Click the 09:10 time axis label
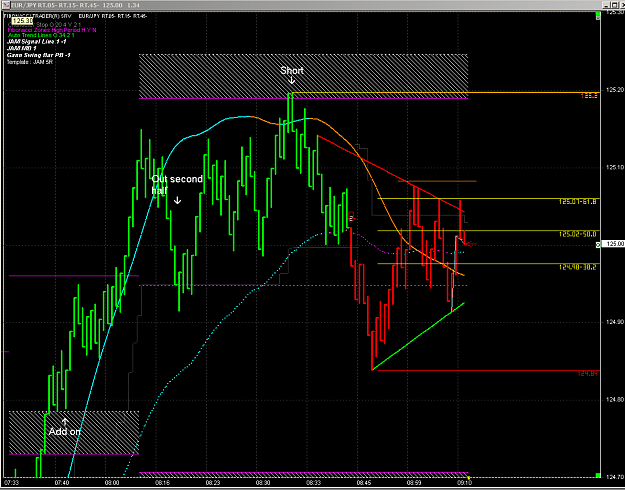The image size is (625, 490). coord(464,483)
